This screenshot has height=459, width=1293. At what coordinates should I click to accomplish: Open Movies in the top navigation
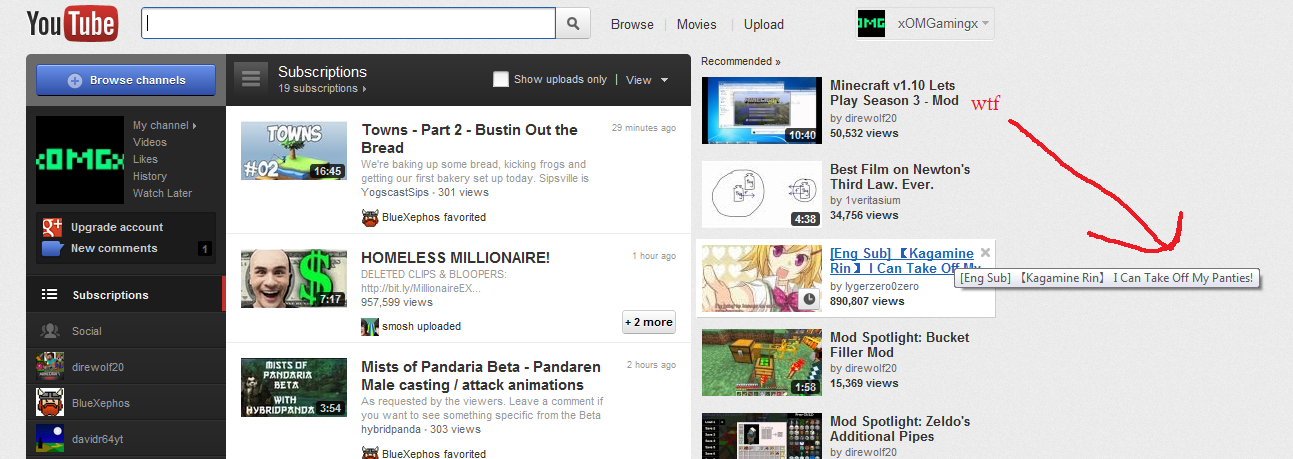(697, 24)
